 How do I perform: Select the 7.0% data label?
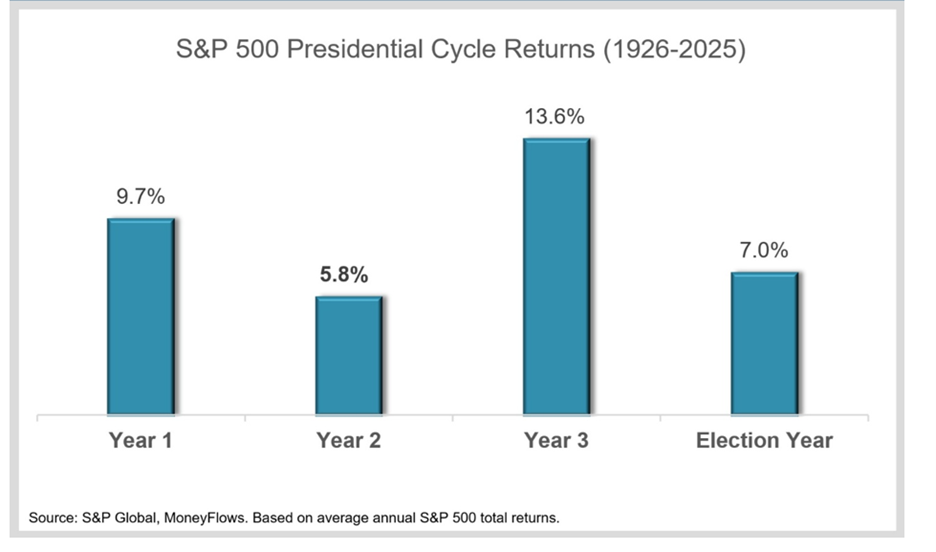pyautogui.click(x=764, y=251)
